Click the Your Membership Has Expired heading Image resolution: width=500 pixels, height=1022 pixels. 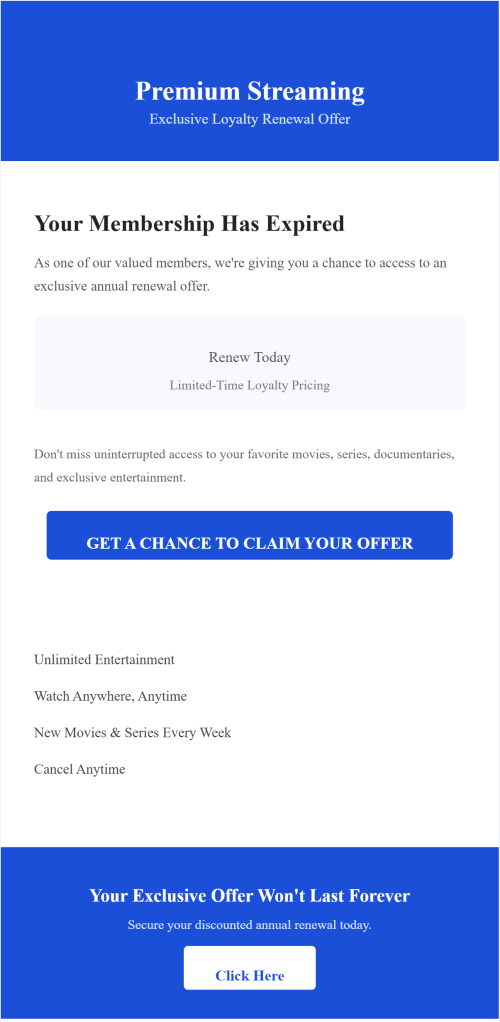pos(189,224)
